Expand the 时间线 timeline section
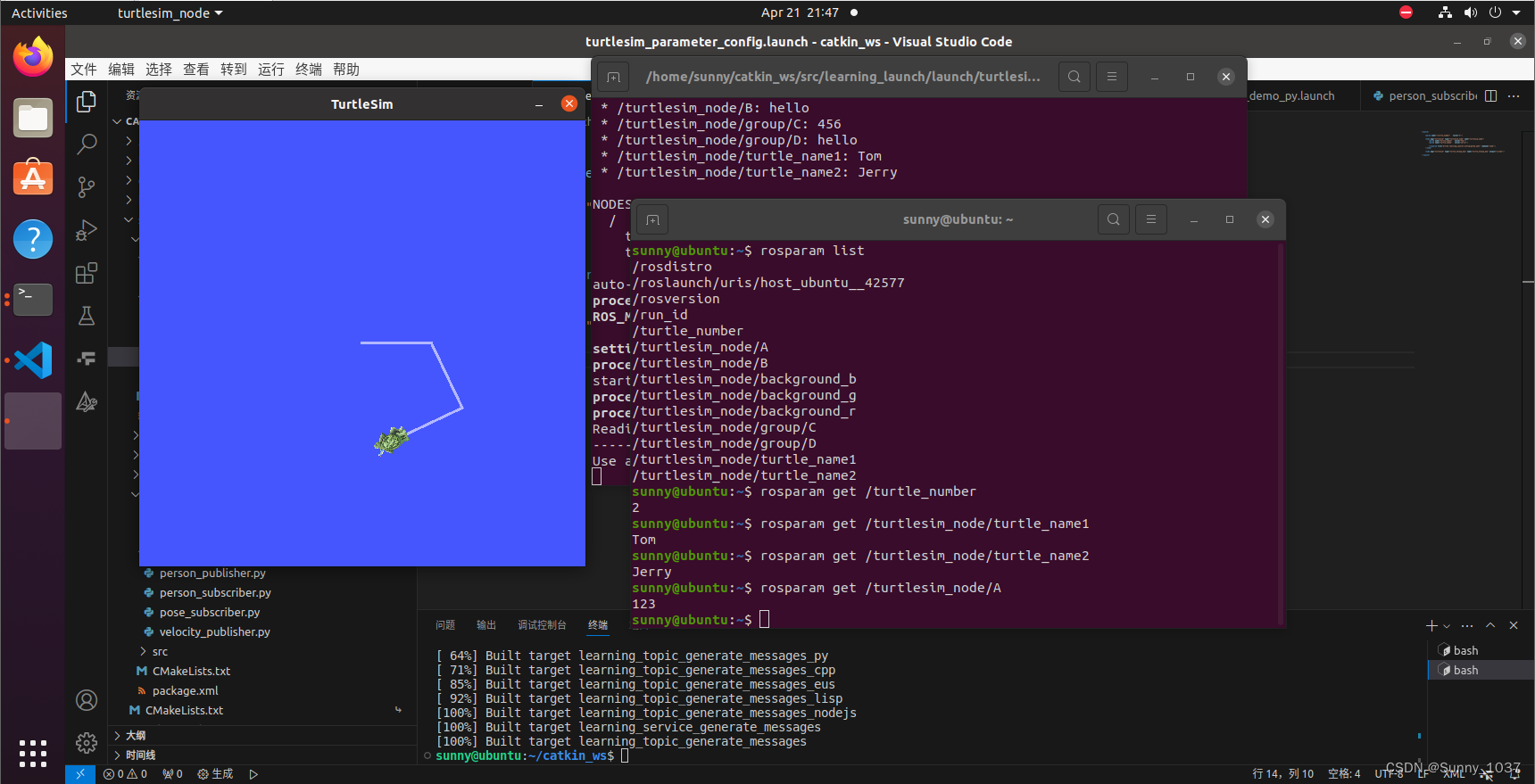Viewport: 1535px width, 784px height. click(140, 755)
